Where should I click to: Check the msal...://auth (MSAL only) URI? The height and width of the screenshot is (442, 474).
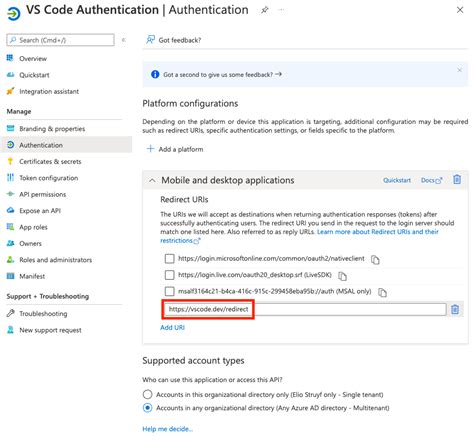170,291
